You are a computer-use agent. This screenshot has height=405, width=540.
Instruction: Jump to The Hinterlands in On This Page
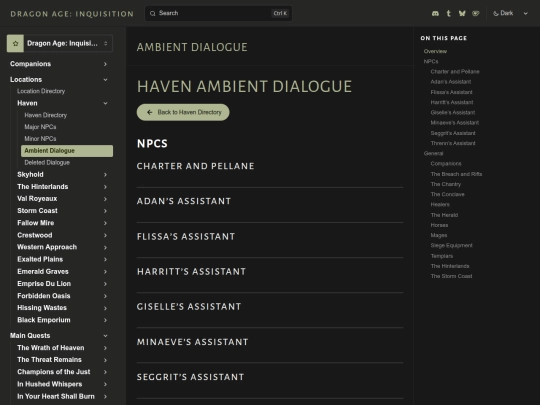pos(450,266)
